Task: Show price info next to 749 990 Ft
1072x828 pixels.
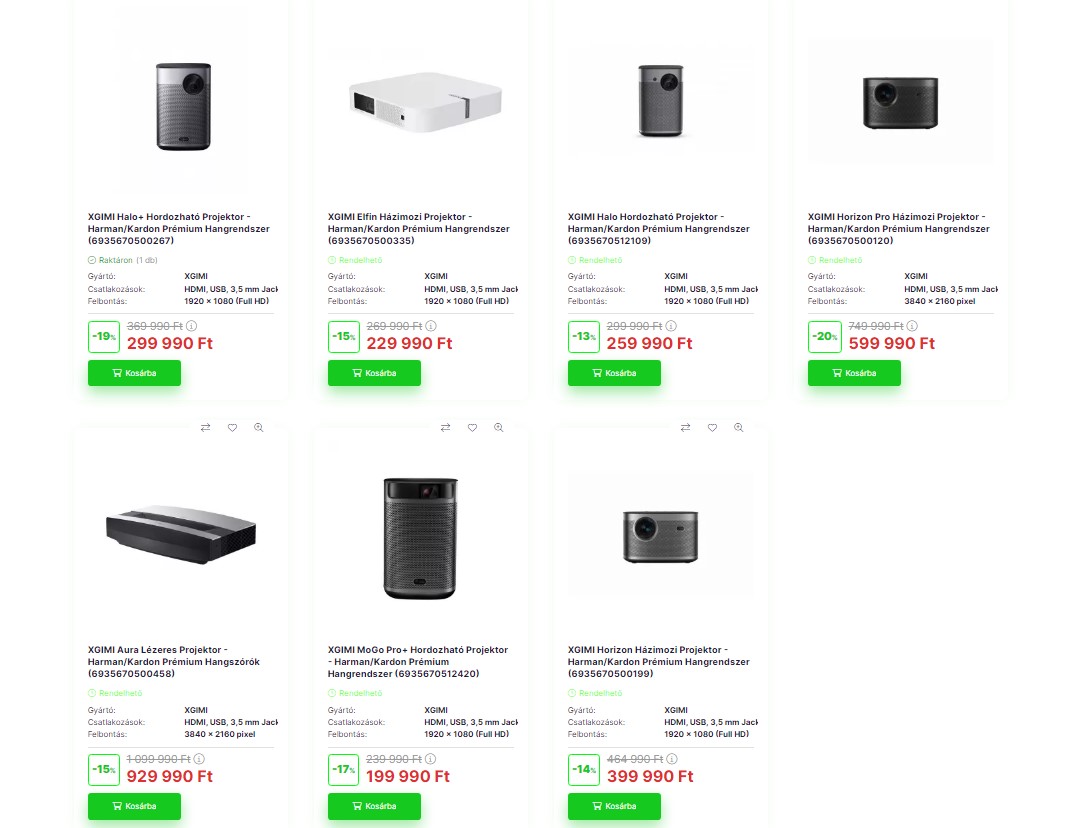Action: tap(912, 326)
